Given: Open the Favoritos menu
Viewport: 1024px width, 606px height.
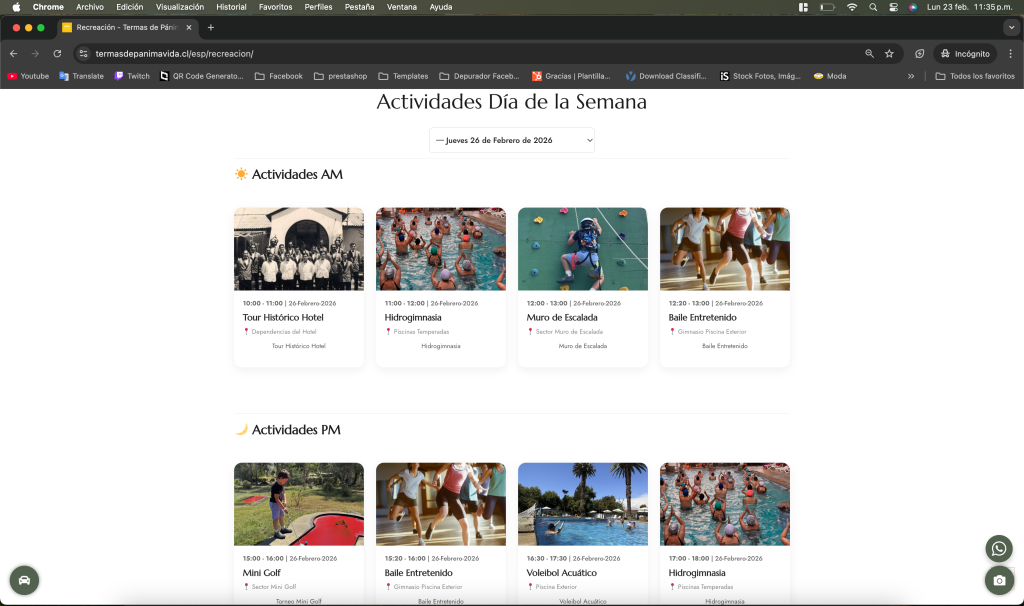Looking at the screenshot, I should 275,7.
